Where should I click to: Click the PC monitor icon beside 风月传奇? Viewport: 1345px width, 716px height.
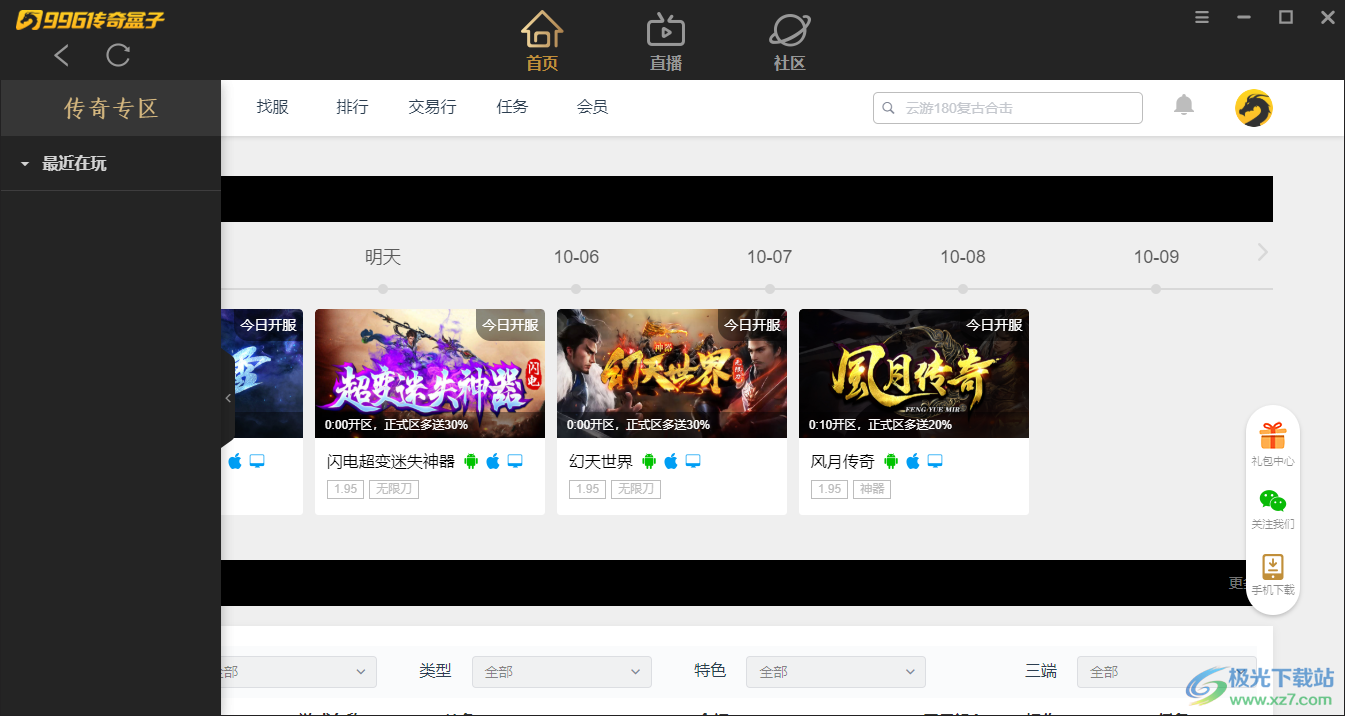935,461
